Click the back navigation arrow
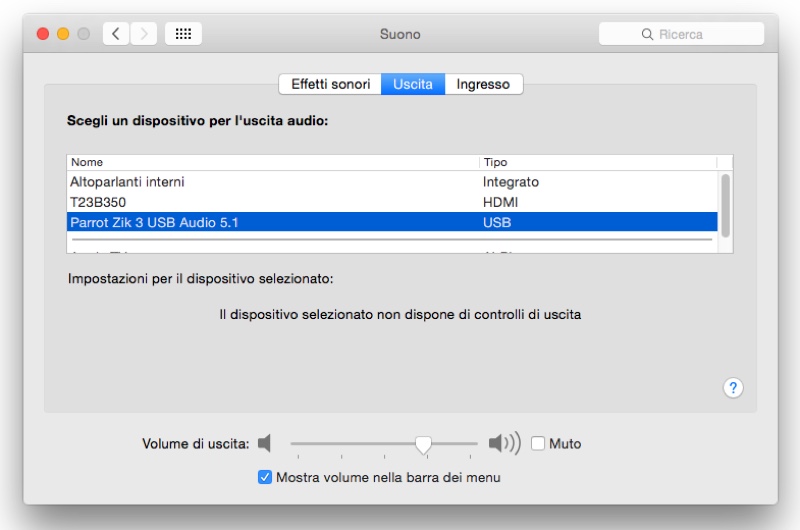 coord(116,34)
